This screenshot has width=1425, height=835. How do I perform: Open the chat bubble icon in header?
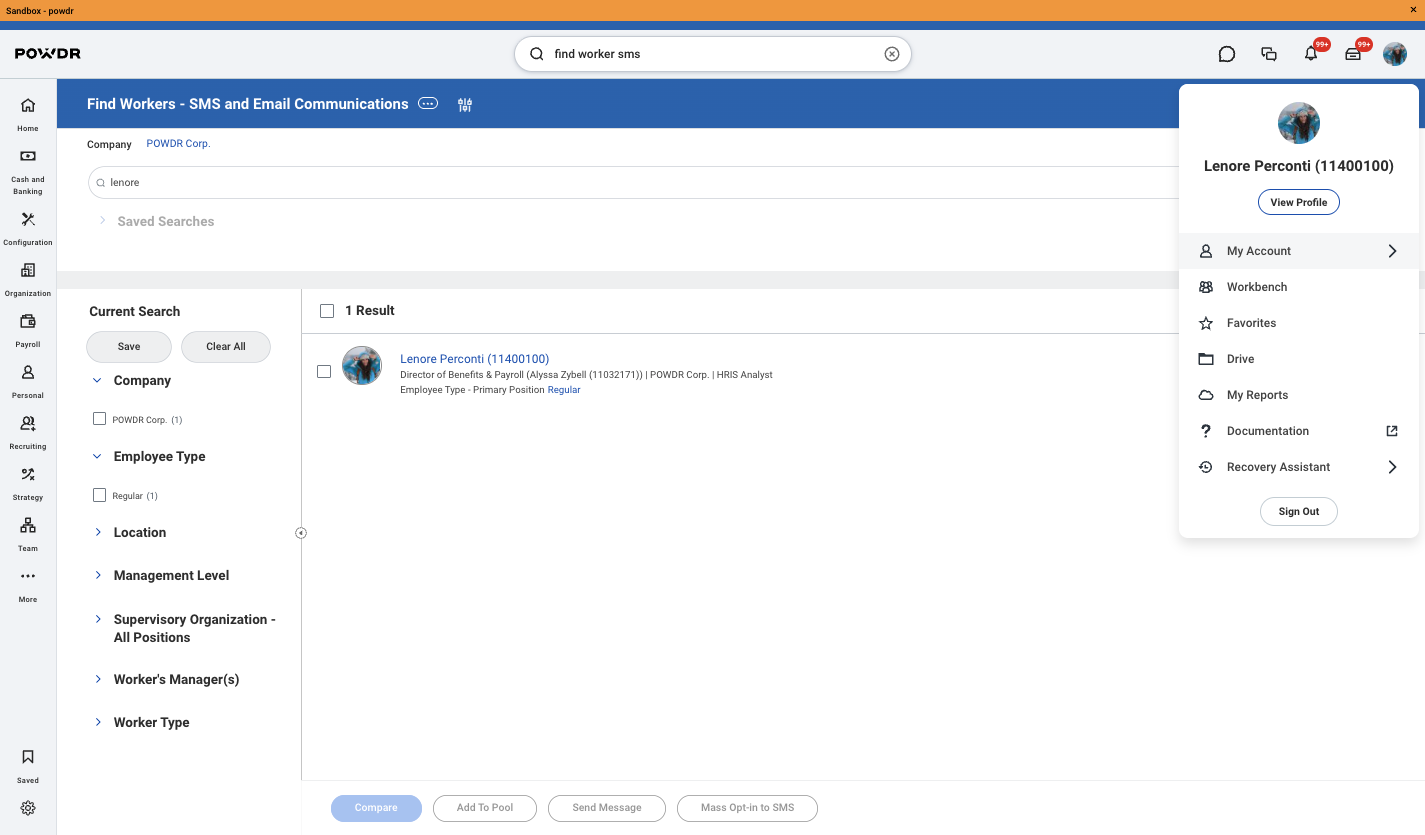pyautogui.click(x=1227, y=54)
